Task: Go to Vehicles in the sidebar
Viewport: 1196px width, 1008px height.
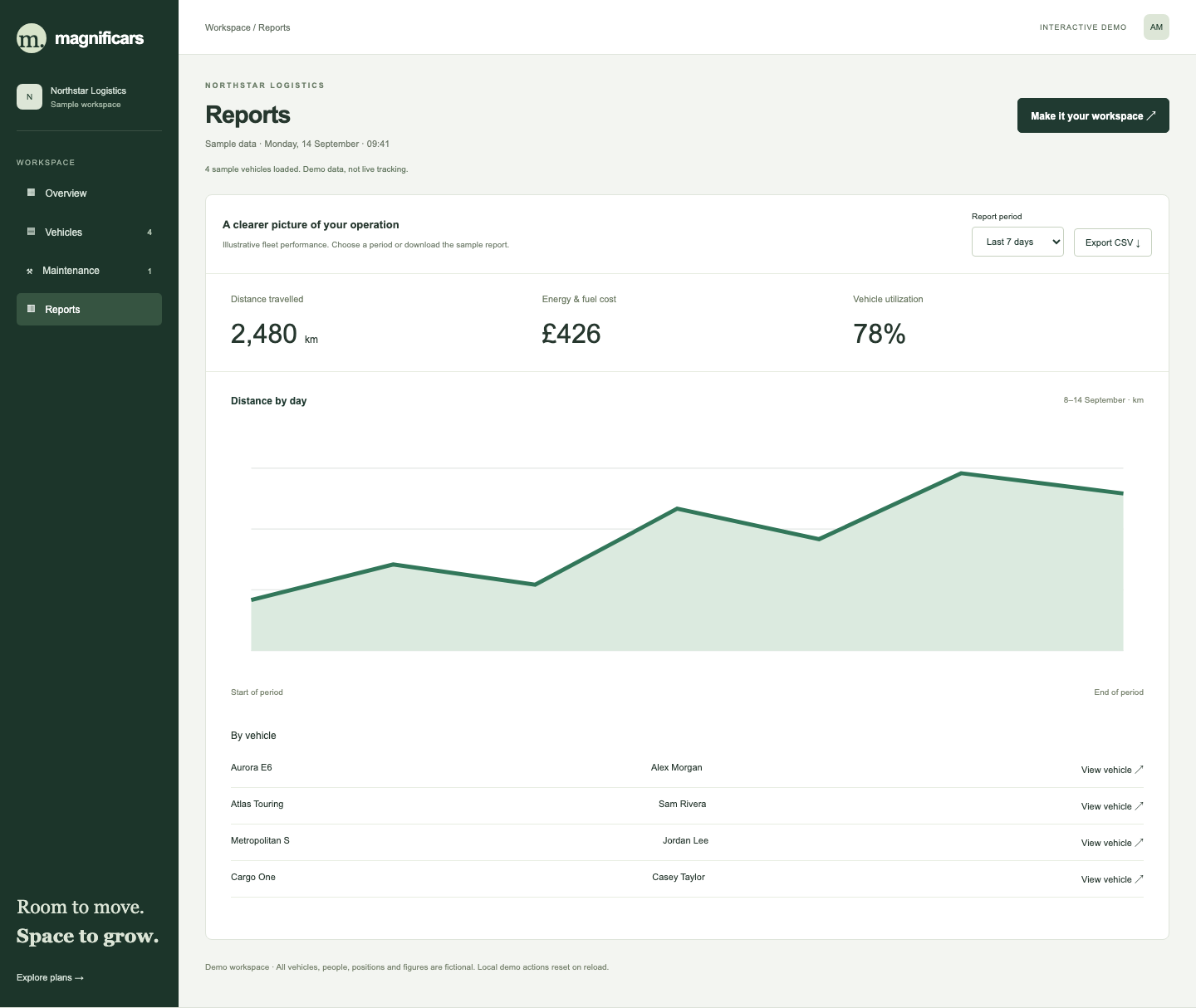Action: pos(89,232)
